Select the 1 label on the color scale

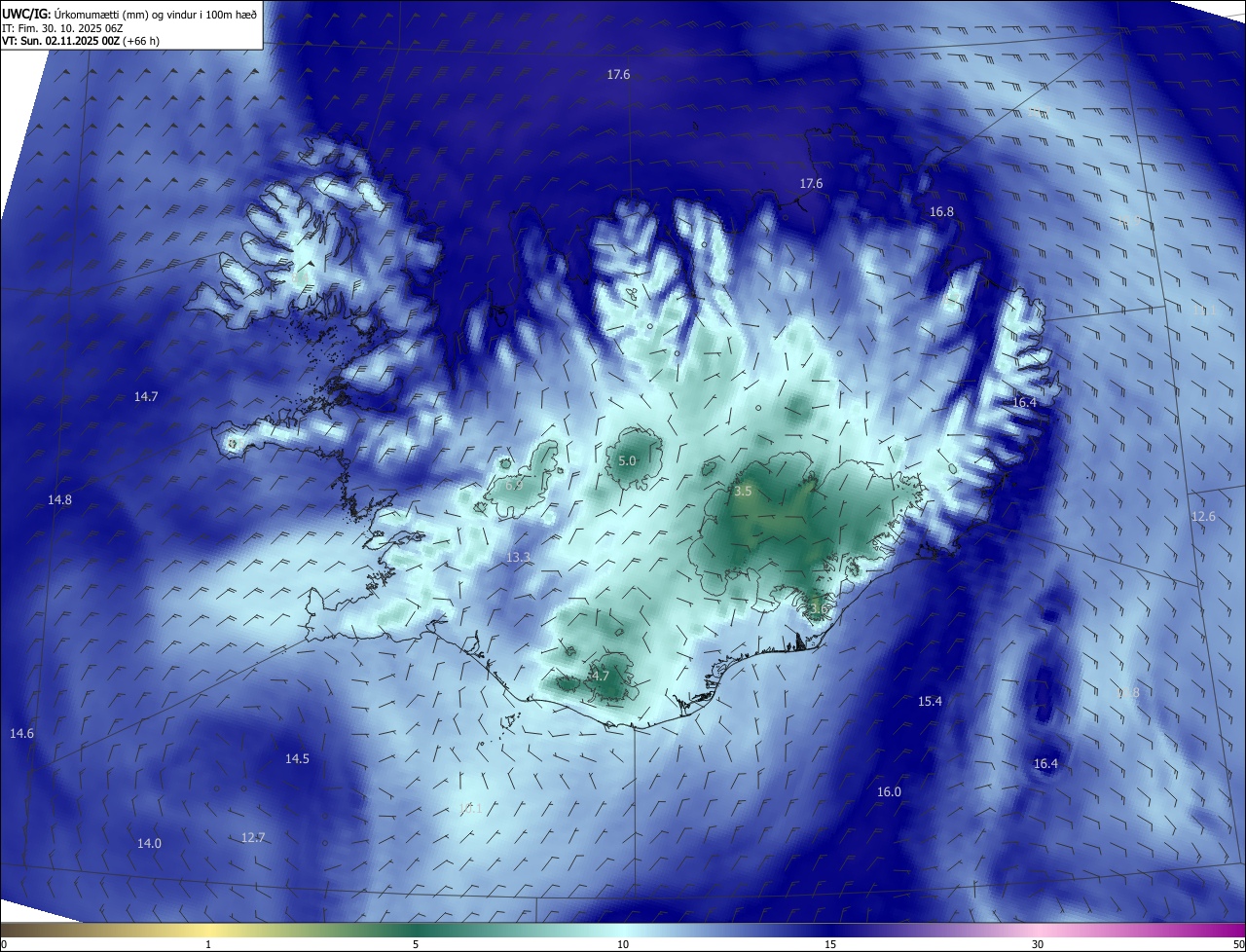pyautogui.click(x=208, y=944)
